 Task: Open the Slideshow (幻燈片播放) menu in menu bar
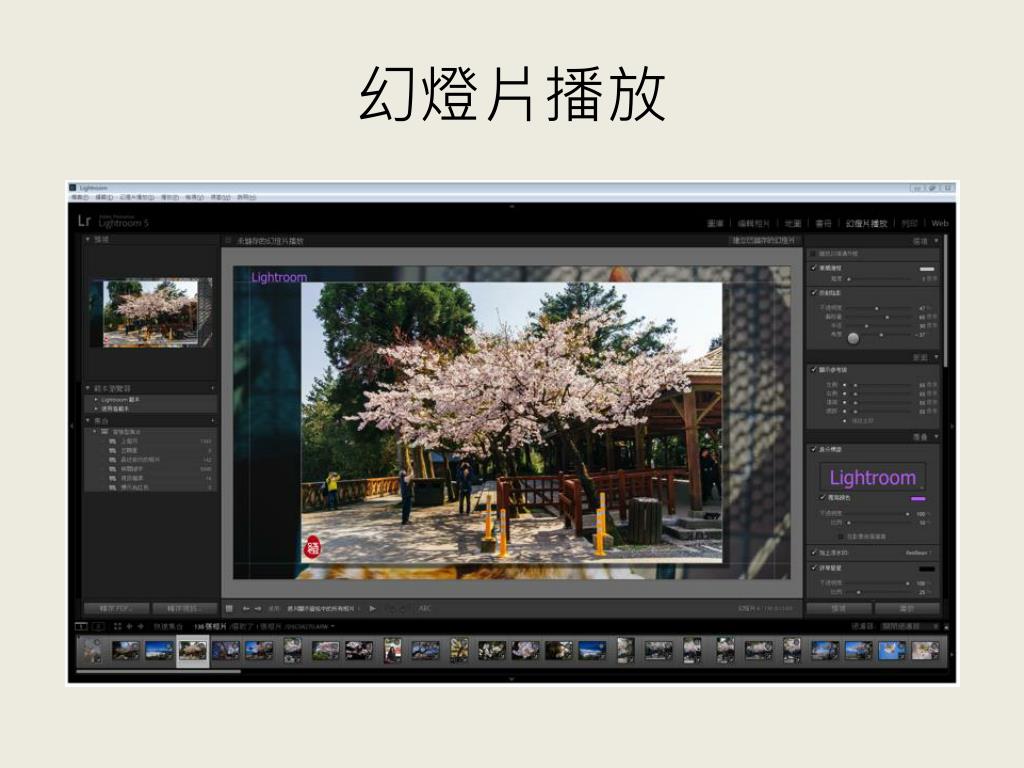[137, 197]
